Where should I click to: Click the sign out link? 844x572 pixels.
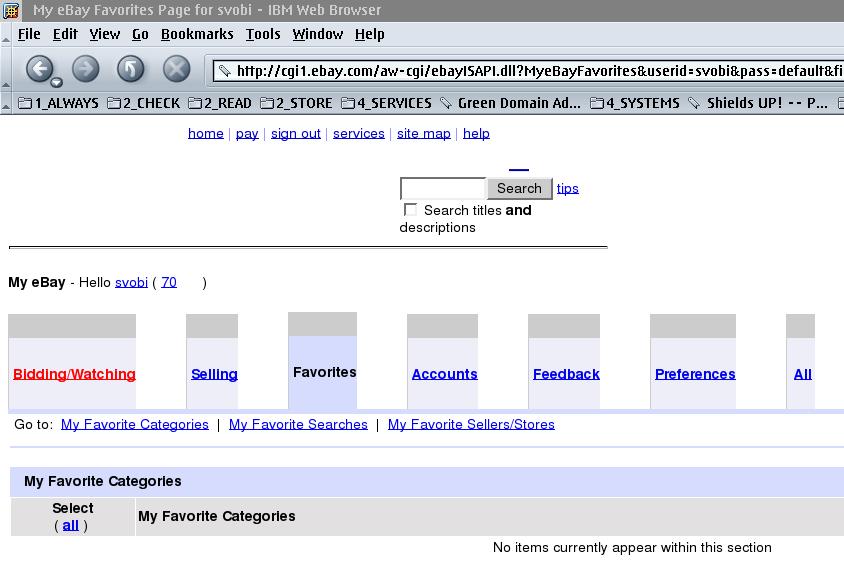[296, 133]
